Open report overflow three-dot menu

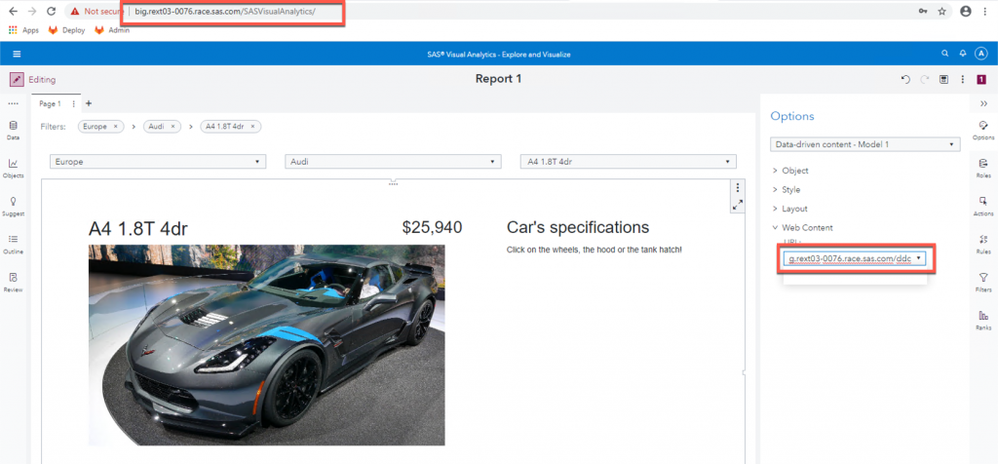click(x=963, y=80)
